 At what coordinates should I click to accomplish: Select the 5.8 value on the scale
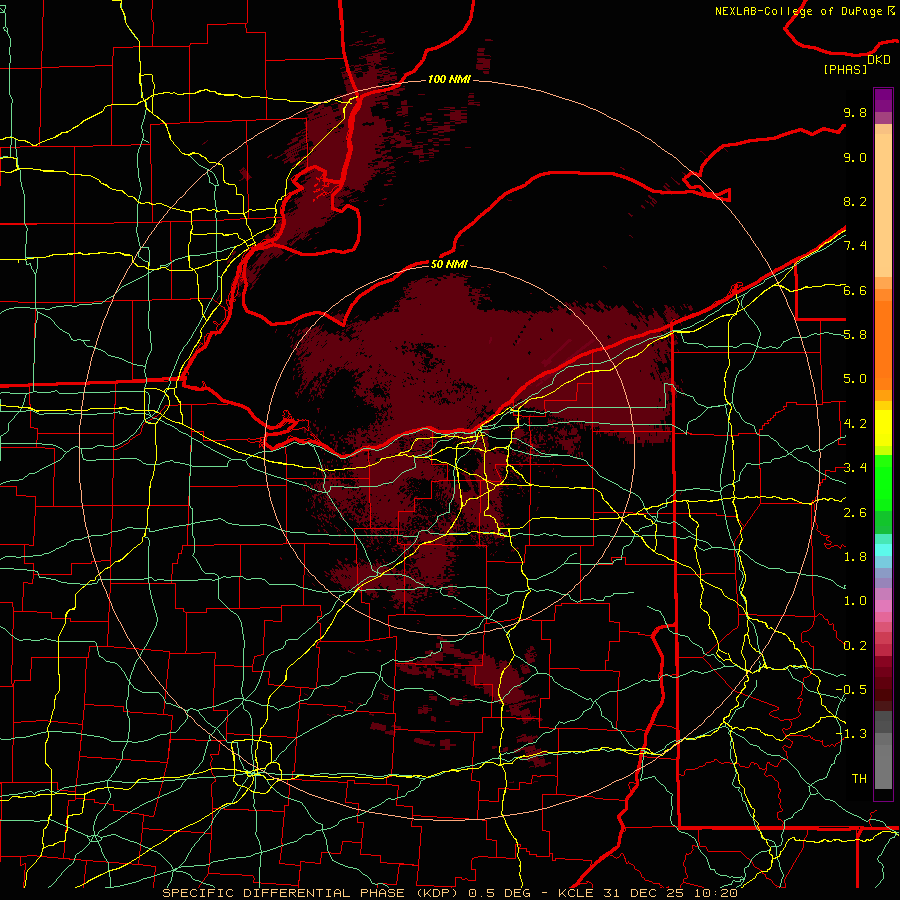pos(855,335)
